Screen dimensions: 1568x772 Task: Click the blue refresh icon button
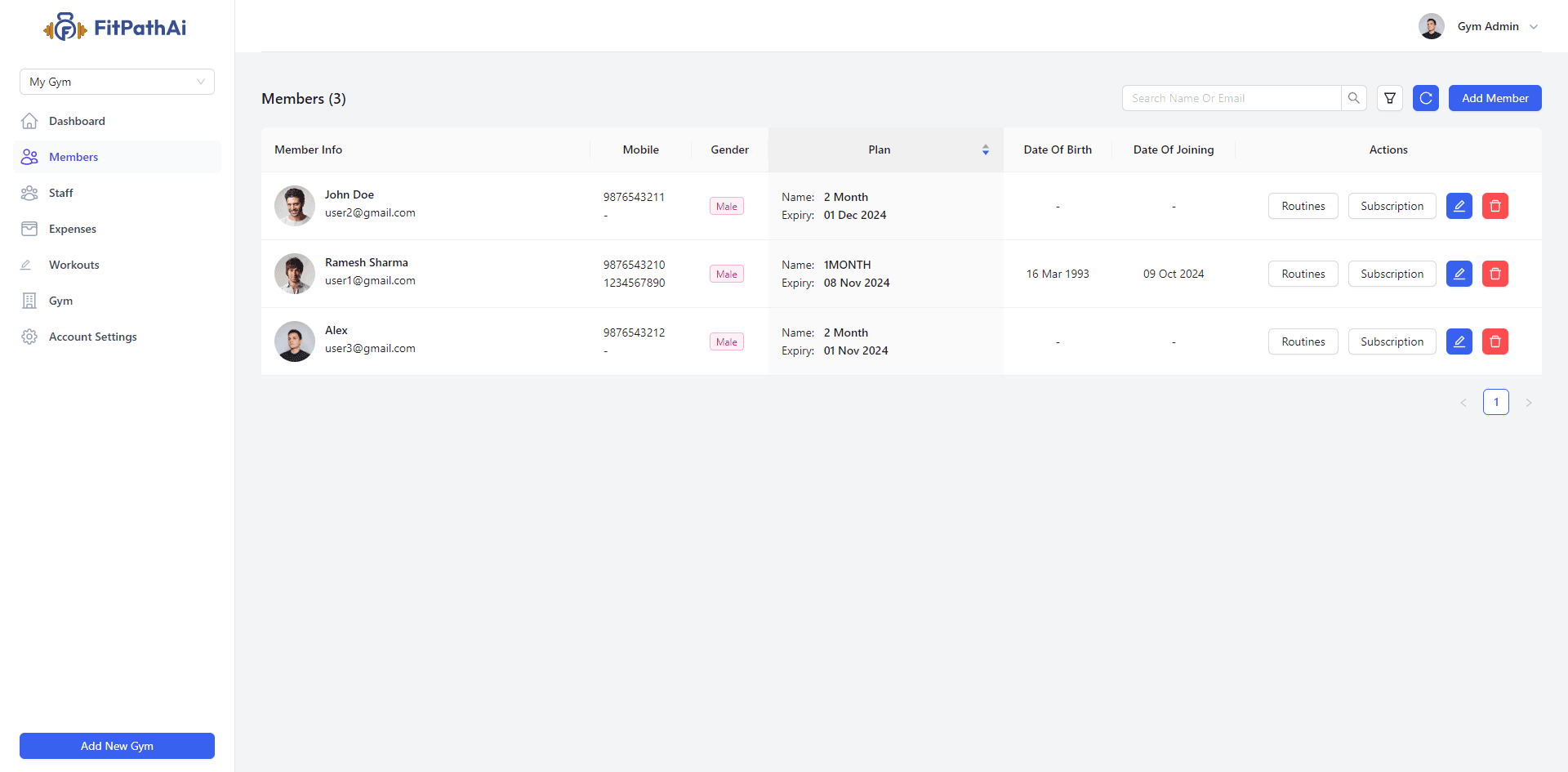tap(1425, 98)
